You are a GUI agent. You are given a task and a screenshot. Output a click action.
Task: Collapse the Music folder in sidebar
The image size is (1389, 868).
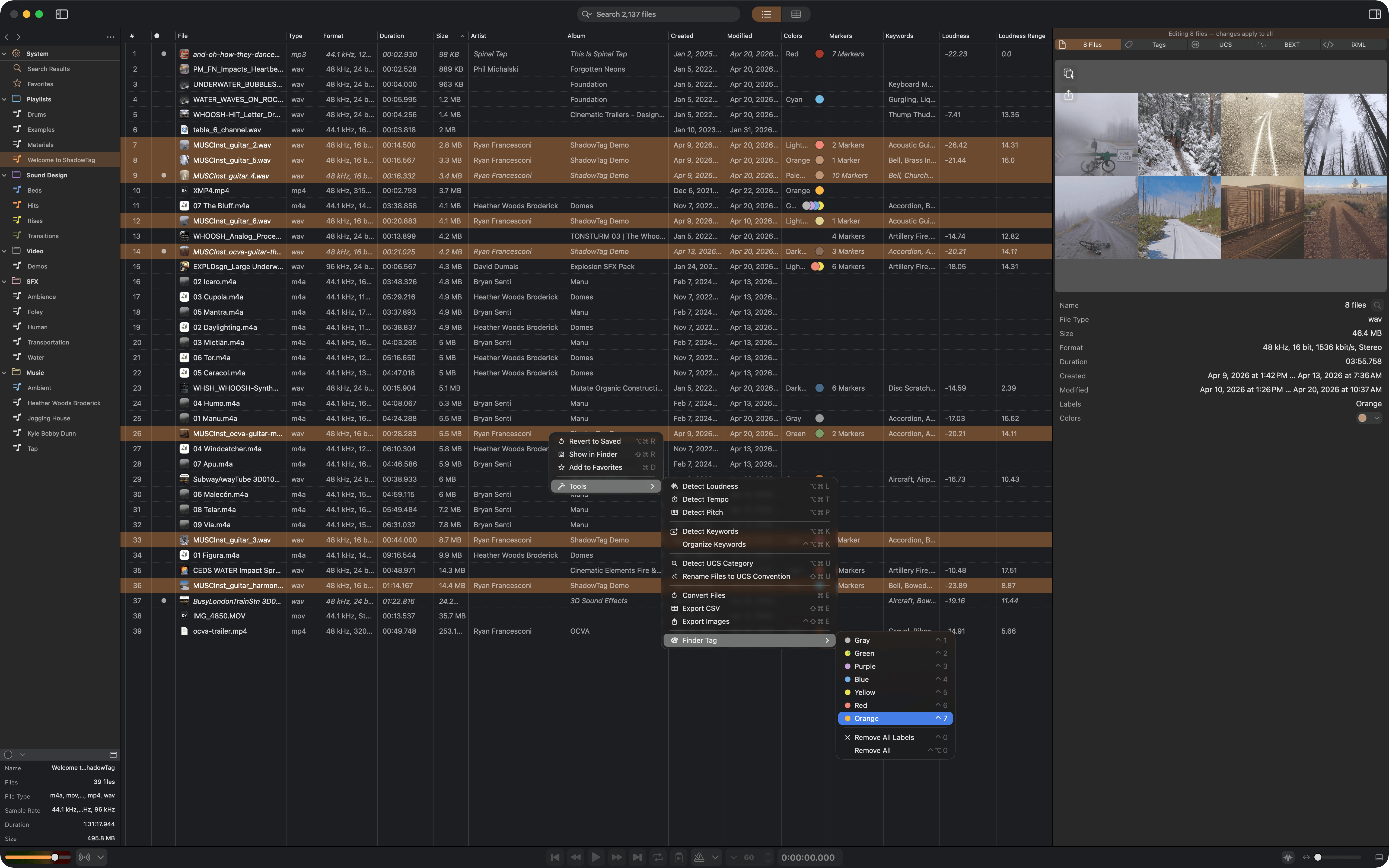pyautogui.click(x=5, y=373)
